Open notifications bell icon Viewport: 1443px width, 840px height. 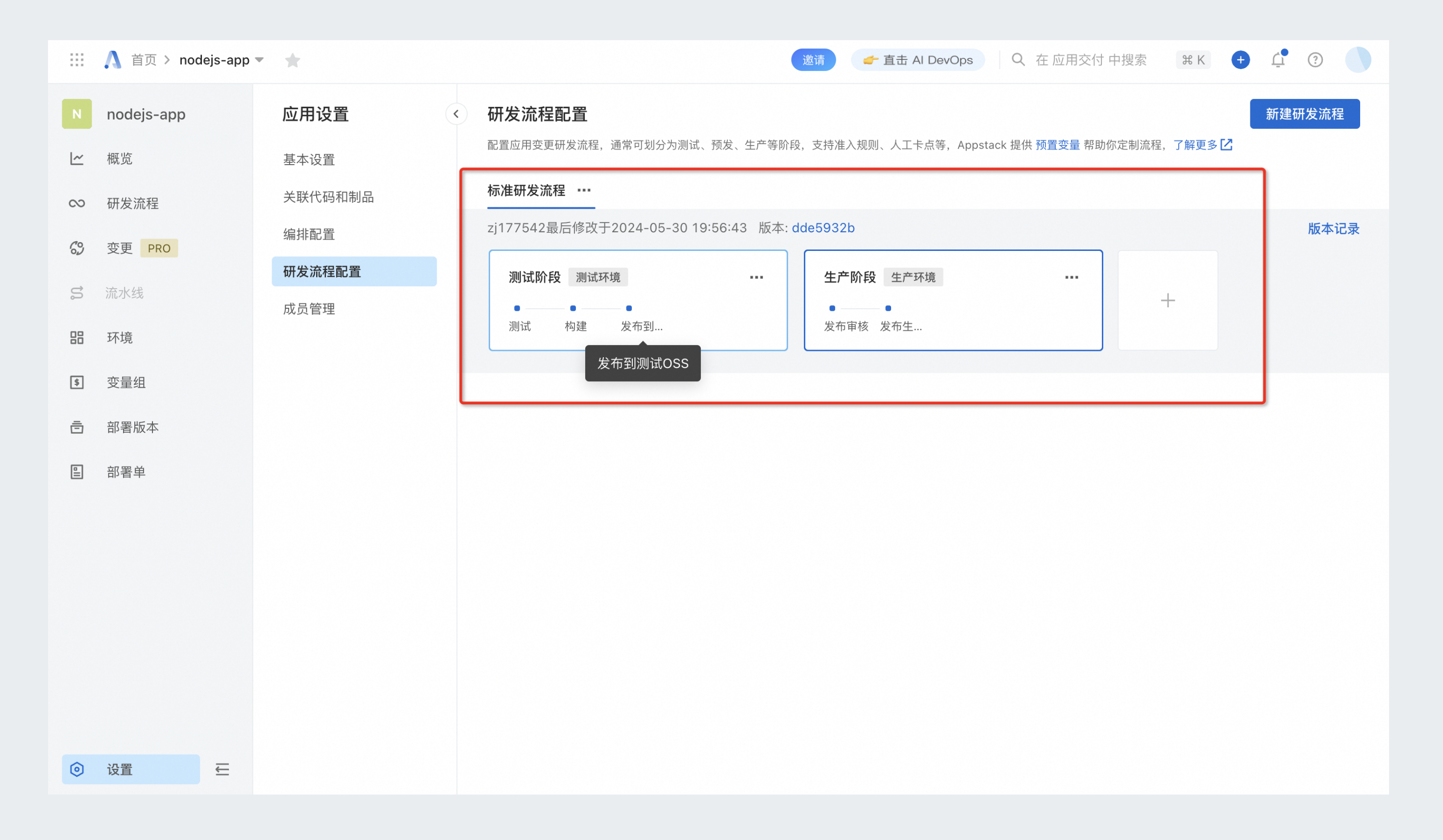point(1278,60)
